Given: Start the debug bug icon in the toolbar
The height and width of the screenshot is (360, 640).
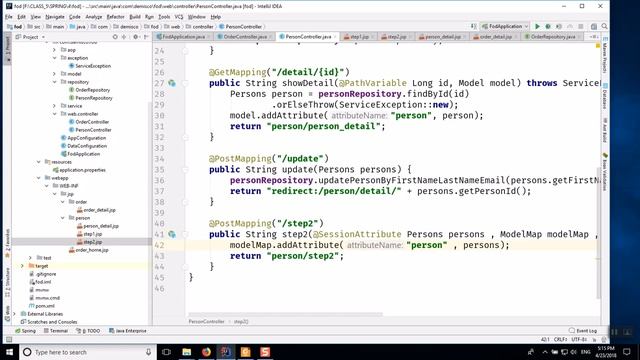Looking at the screenshot, I should coord(548,27).
